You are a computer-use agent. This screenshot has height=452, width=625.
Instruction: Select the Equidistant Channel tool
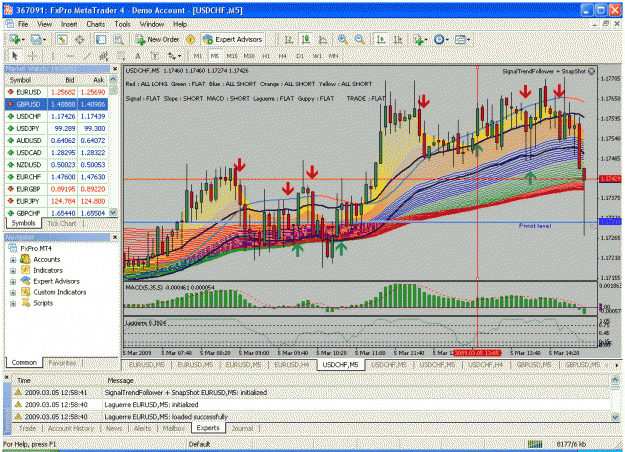point(104,56)
